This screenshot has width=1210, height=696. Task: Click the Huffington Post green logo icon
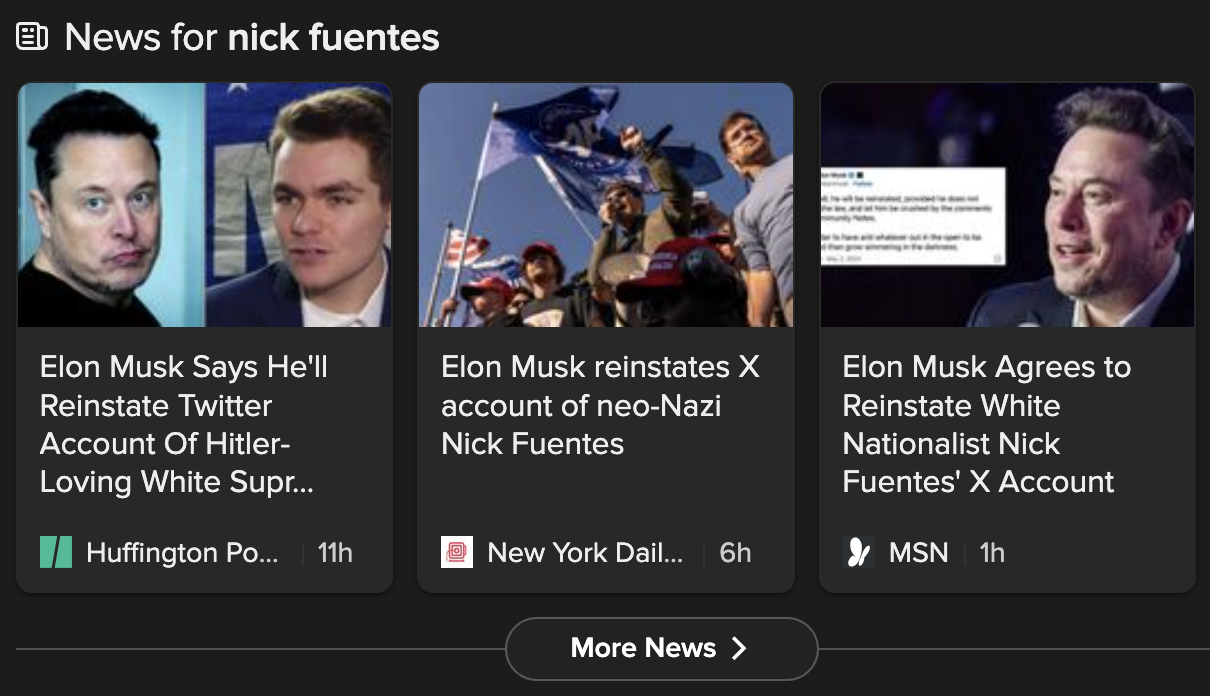tap(56, 552)
